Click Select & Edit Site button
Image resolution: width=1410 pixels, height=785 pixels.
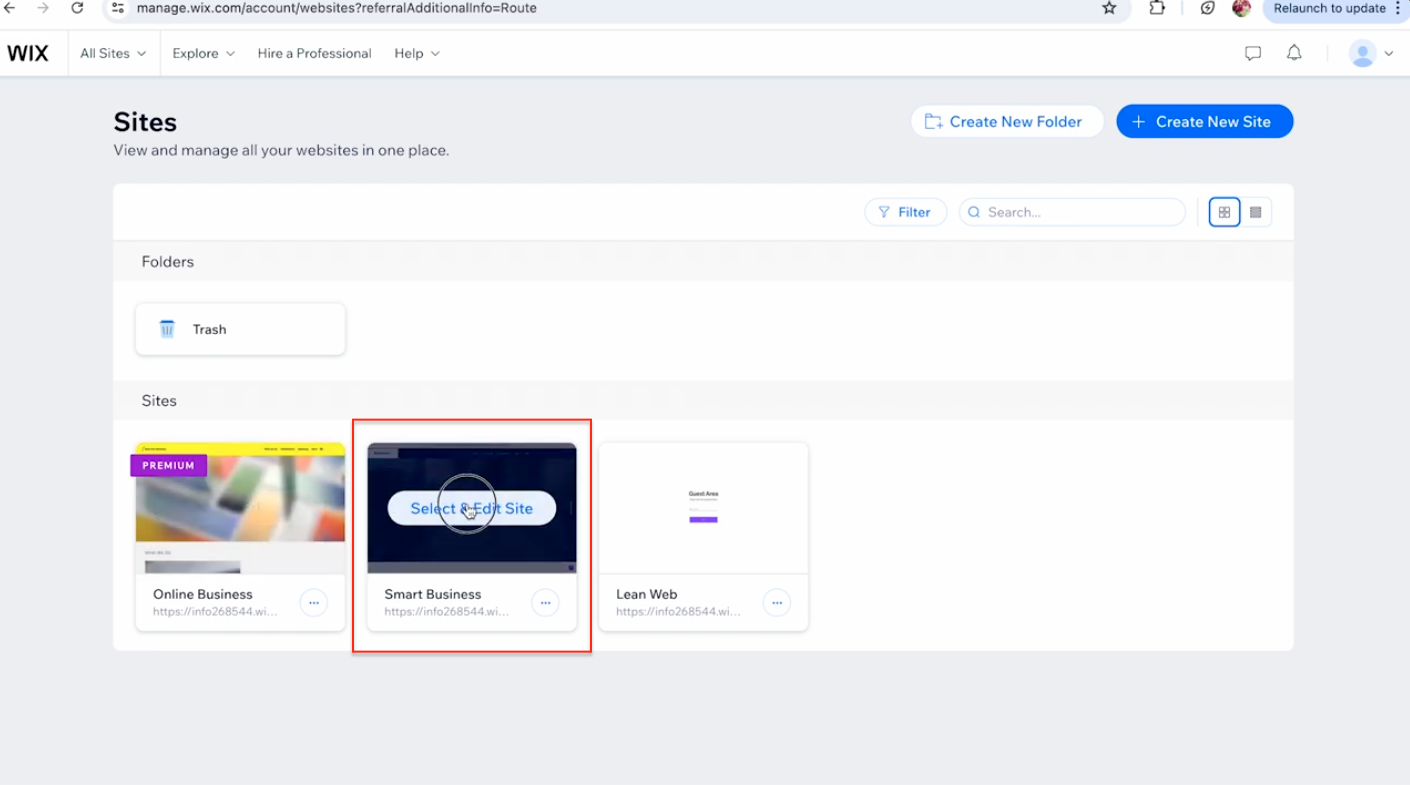point(471,508)
